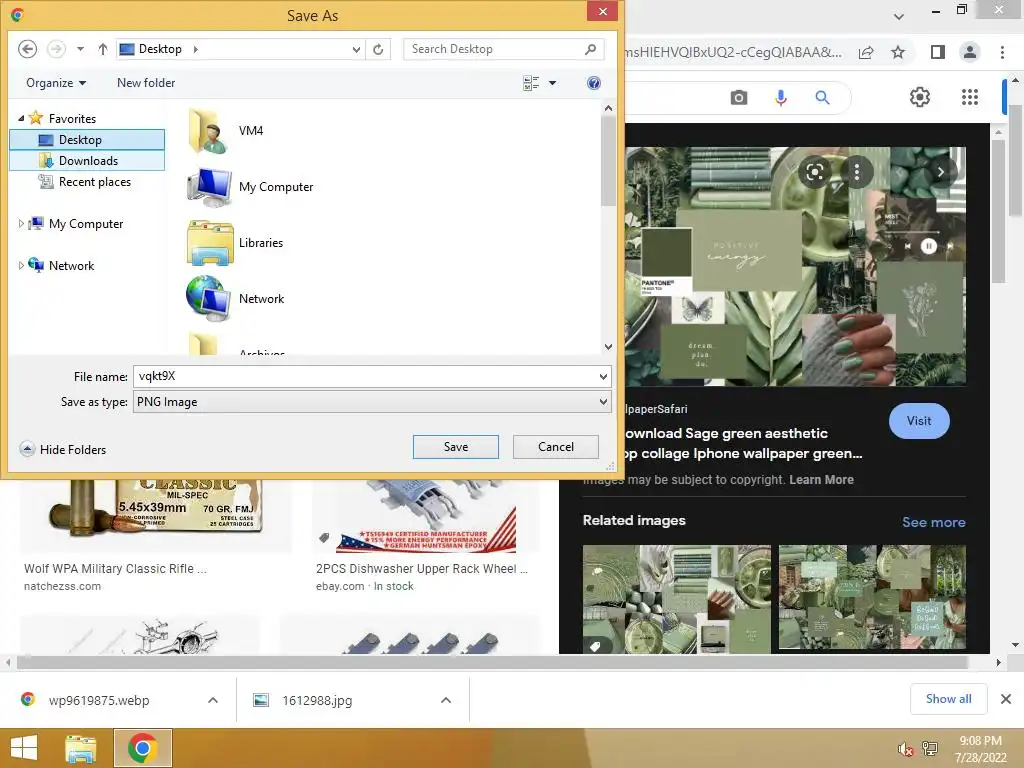This screenshot has height=768, width=1024.
Task: Click the file list scrollbar up arrow
Action: coord(609,108)
